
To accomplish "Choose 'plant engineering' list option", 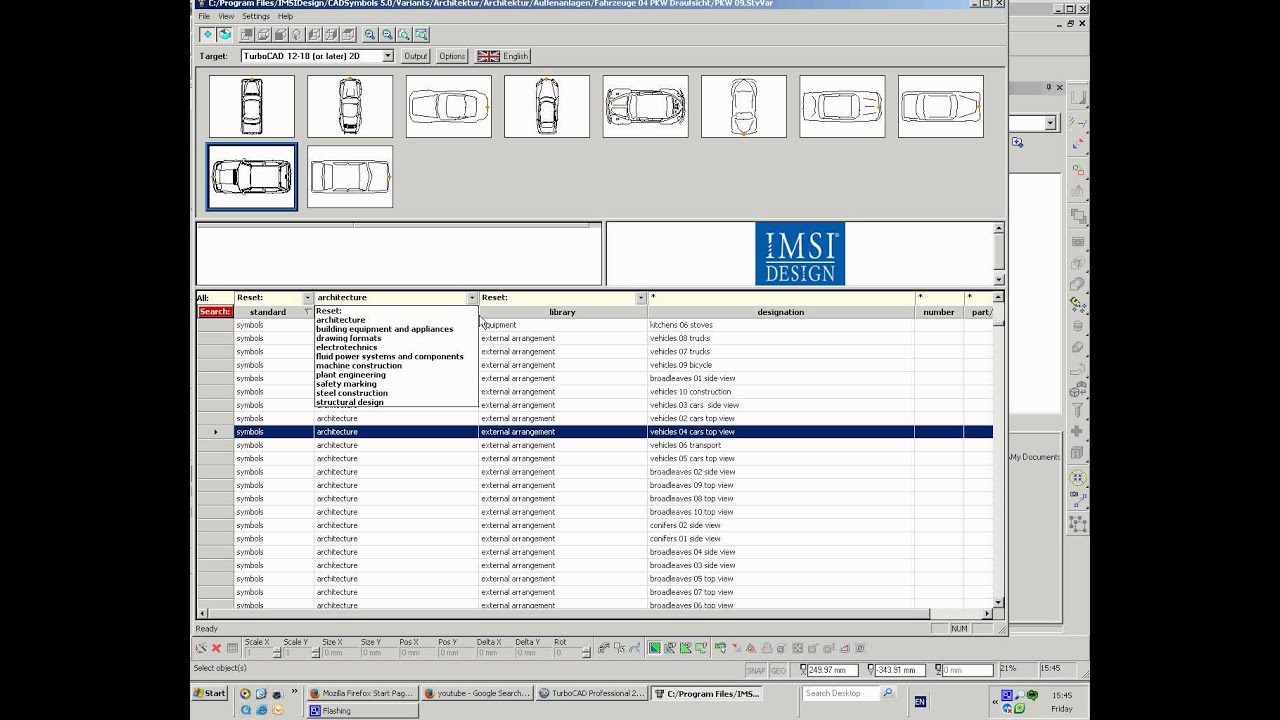I will tap(350, 375).
